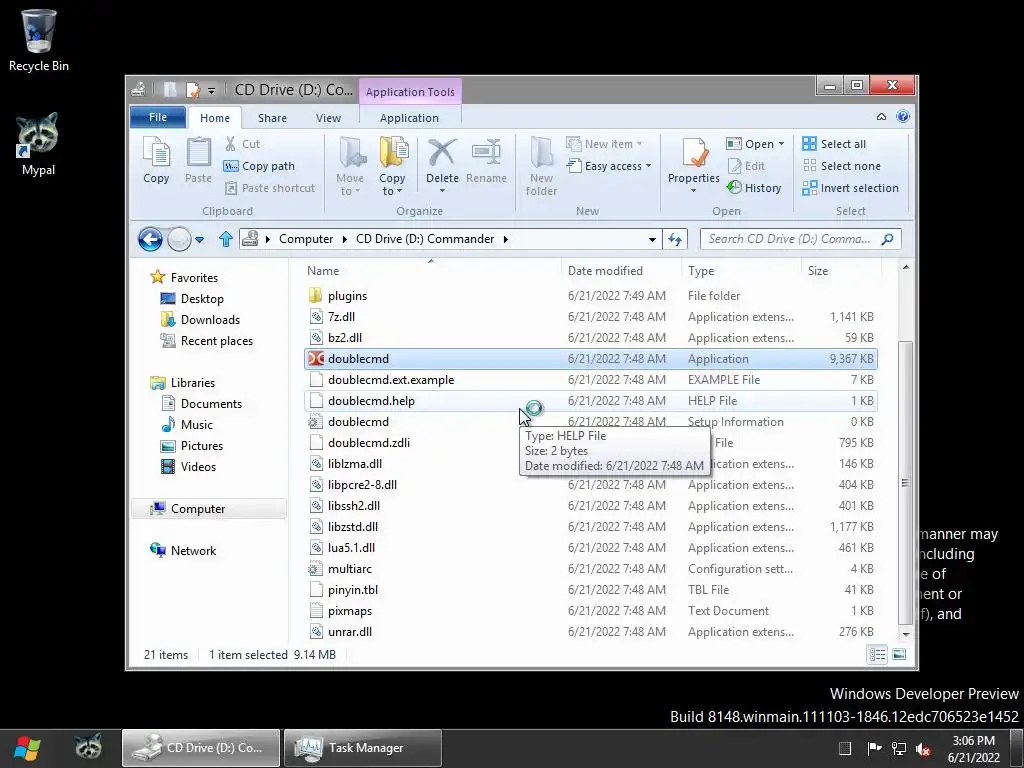Click Invert selection in ribbon

click(850, 187)
